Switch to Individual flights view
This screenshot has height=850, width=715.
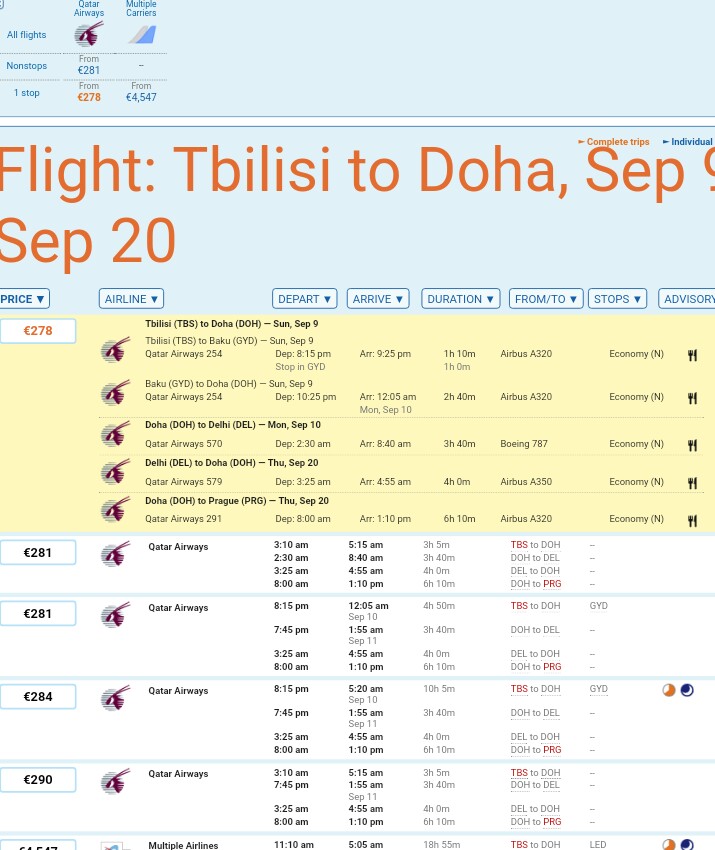[688, 141]
